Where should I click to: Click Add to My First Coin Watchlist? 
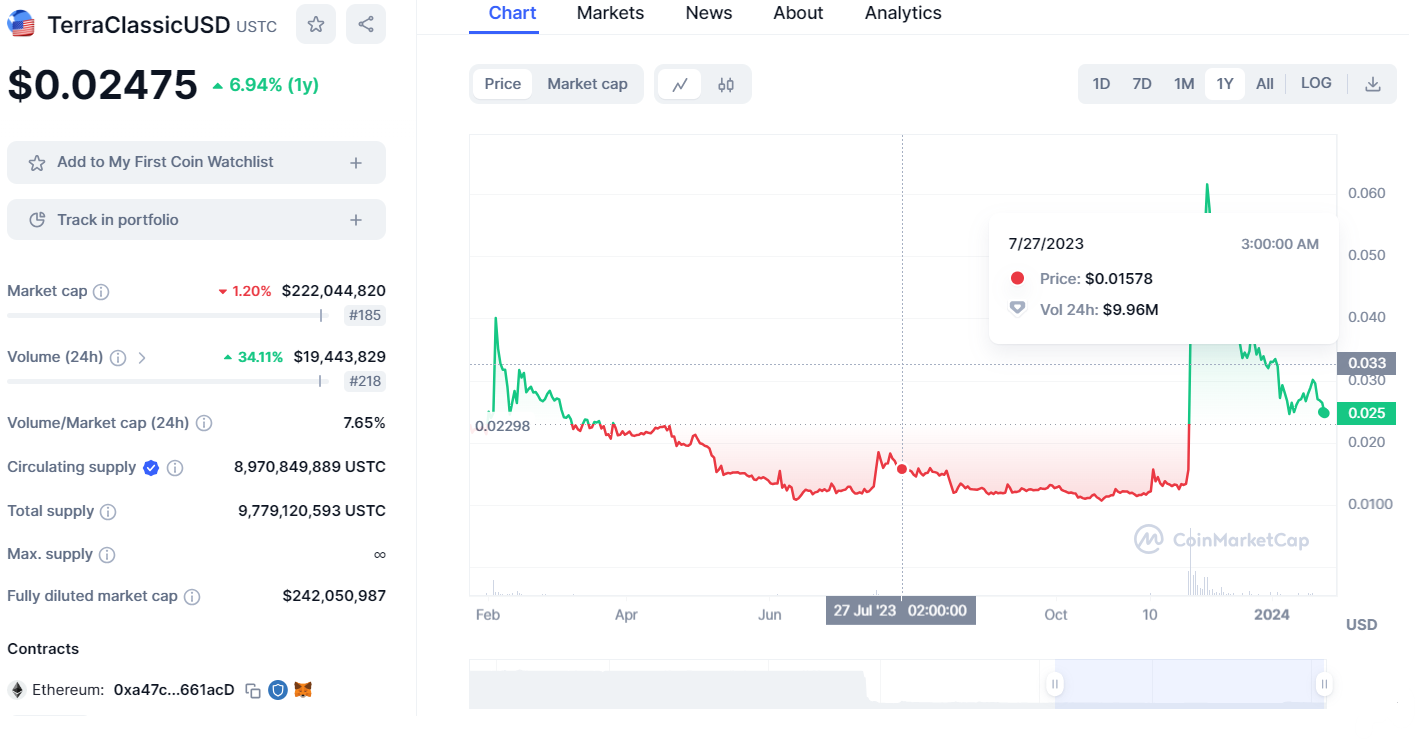(x=196, y=162)
